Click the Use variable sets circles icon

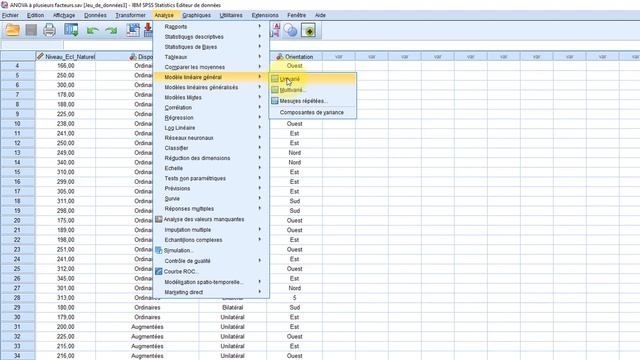[290, 30]
